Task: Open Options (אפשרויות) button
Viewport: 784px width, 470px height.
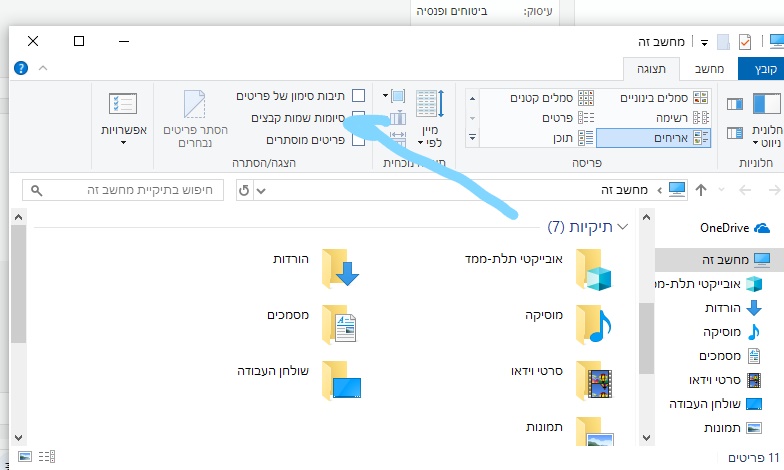Action: (x=124, y=119)
